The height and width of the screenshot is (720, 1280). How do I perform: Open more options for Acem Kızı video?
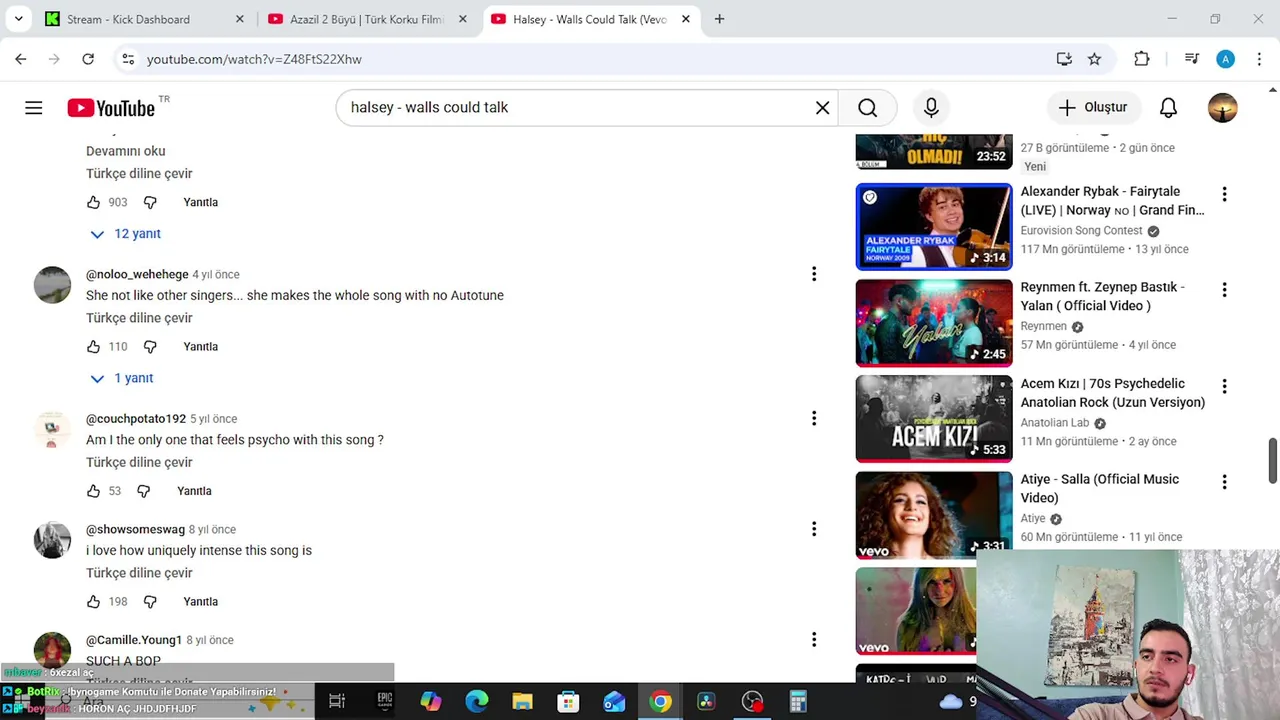(1224, 386)
